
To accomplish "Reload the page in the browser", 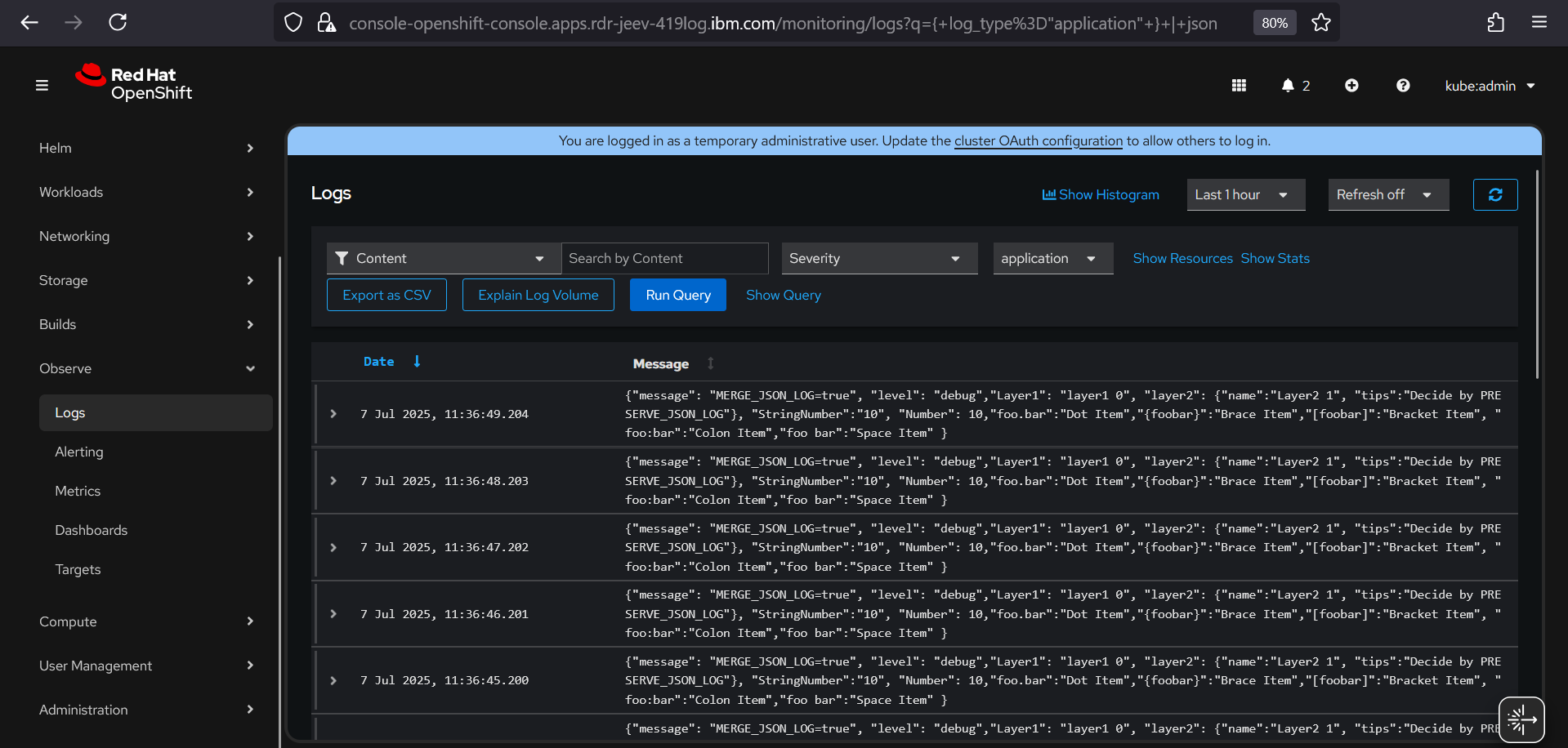I will (118, 23).
